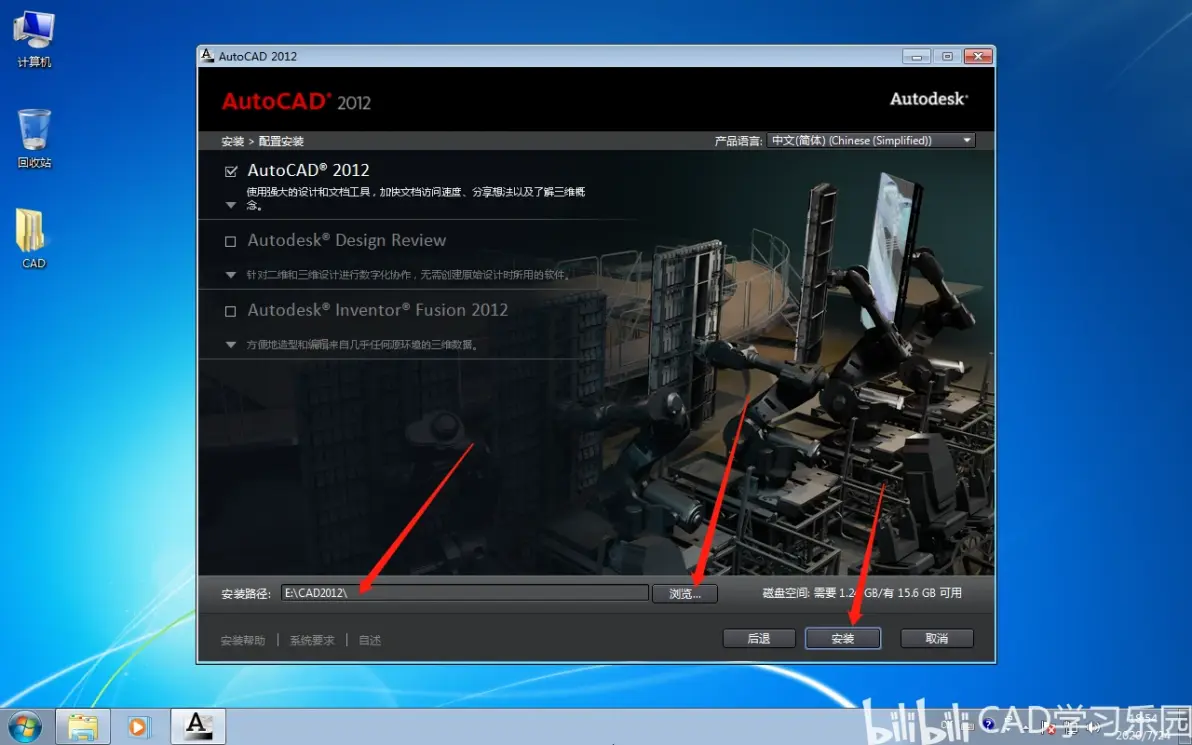Select the 回收站 recycle bin icon
Viewport: 1192px width, 745px height.
(34, 138)
